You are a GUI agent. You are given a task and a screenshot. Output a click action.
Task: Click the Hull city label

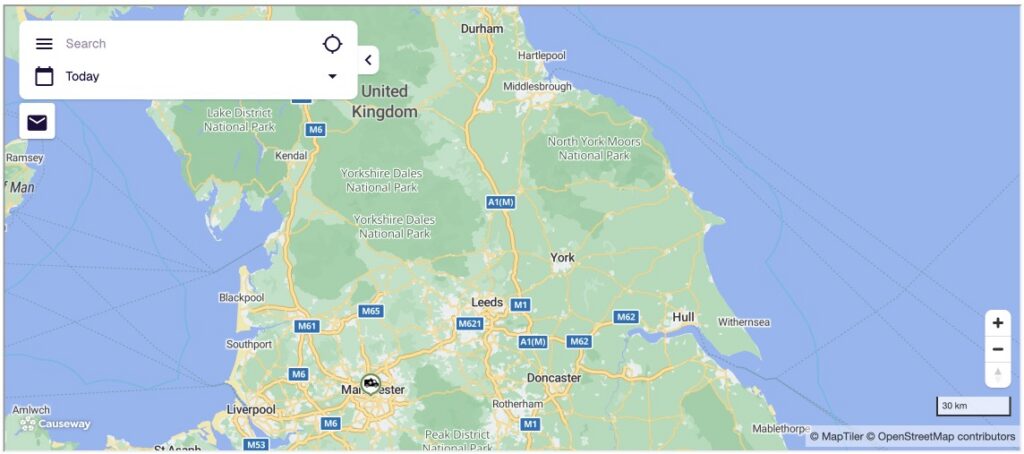coord(683,317)
